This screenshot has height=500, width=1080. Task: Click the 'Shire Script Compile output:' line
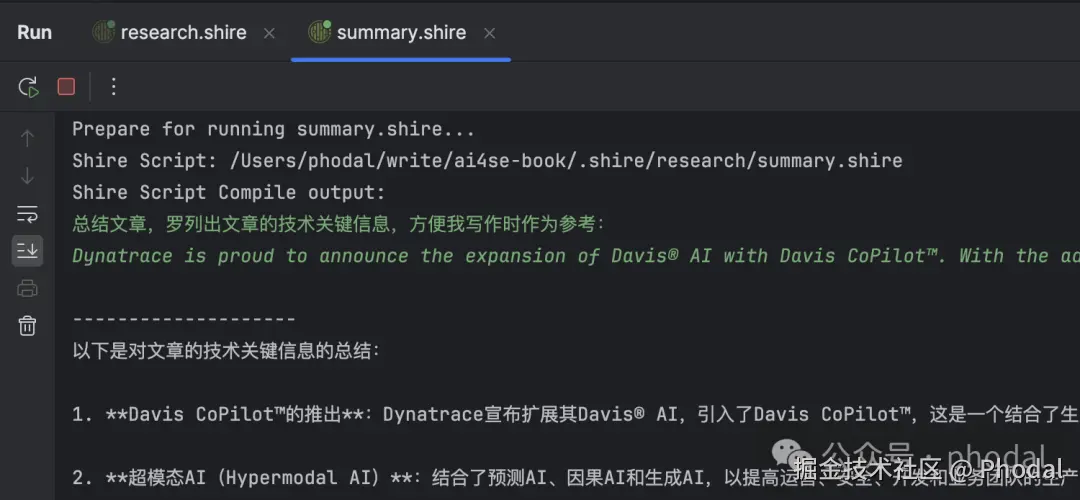229,192
